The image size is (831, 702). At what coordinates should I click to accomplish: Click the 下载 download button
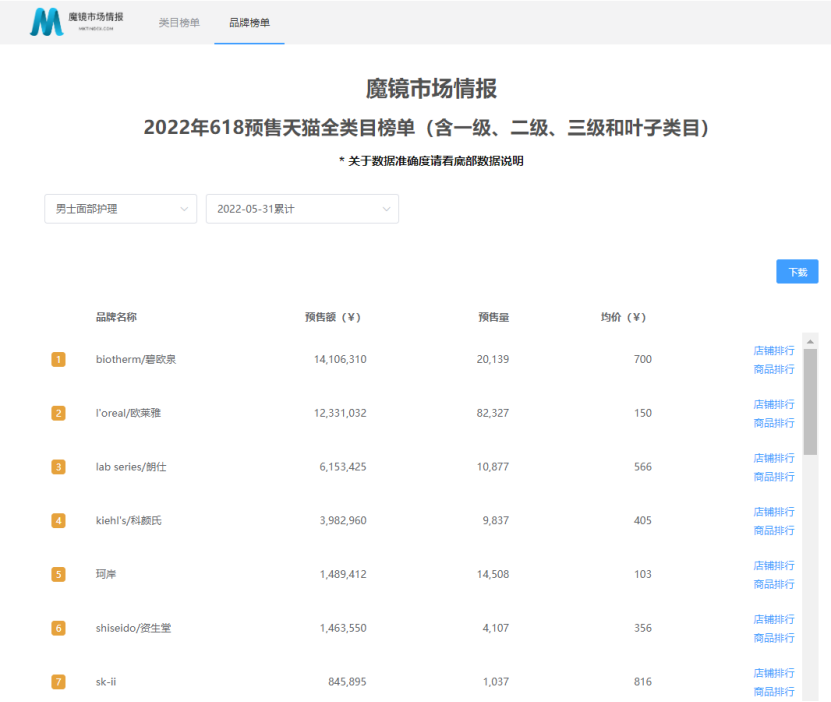pos(797,271)
